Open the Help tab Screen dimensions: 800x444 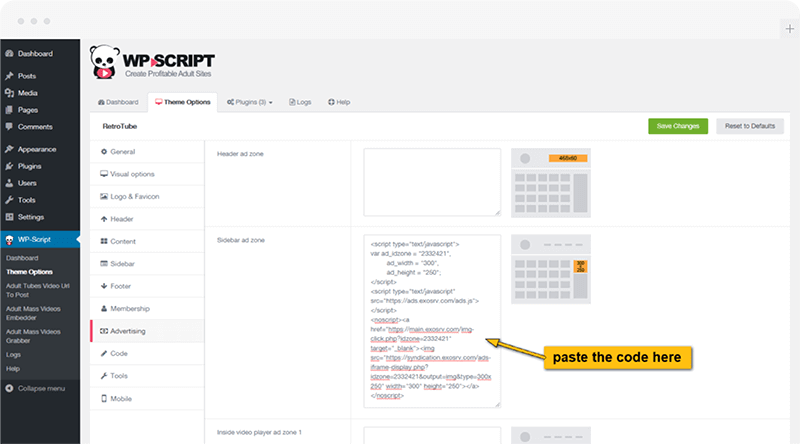click(x=339, y=102)
